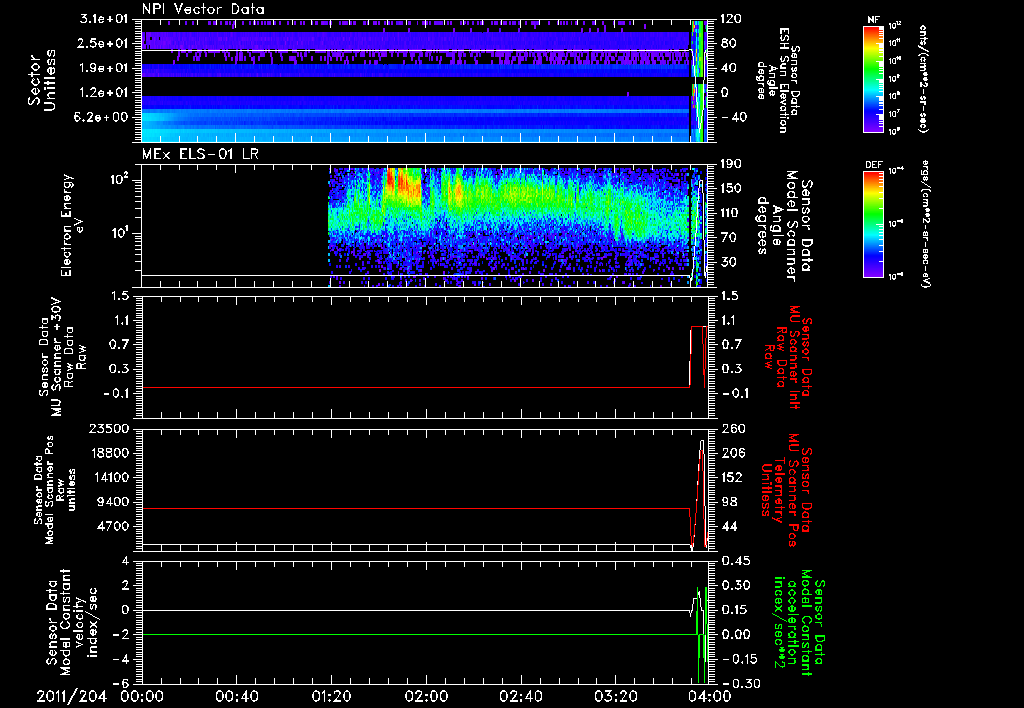Screen dimensions: 1024x708
Task: Click the 'cnts/(cm**2-sr-sec)' units label
Action: coord(923,78)
